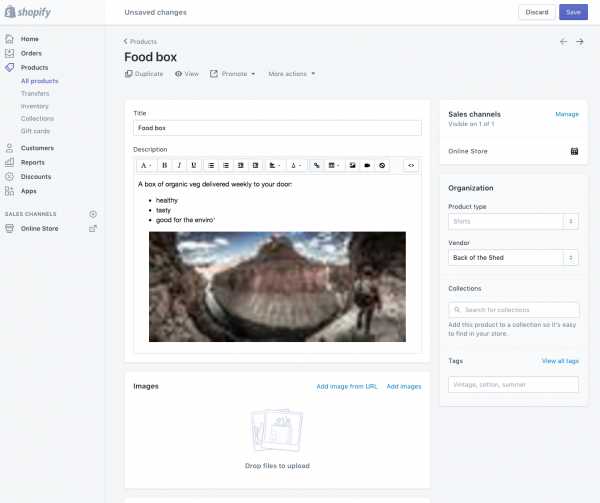Click Add image from URL link

tap(347, 386)
